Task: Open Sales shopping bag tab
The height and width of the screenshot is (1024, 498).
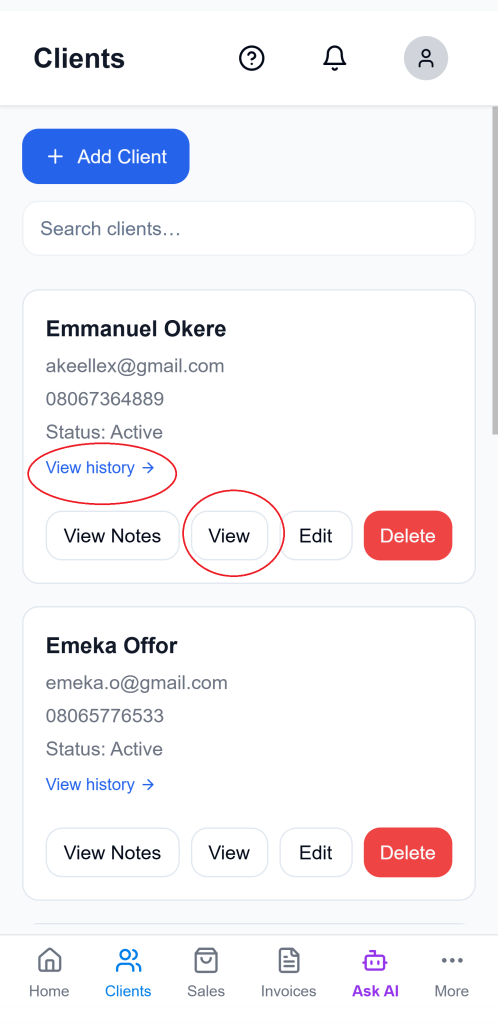Action: click(206, 973)
